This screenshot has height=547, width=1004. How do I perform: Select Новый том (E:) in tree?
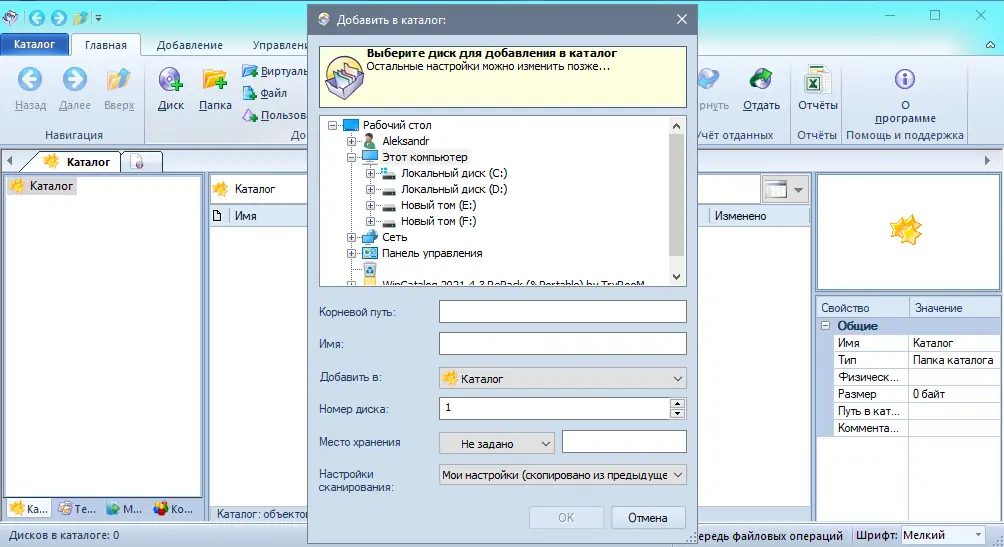coord(438,205)
